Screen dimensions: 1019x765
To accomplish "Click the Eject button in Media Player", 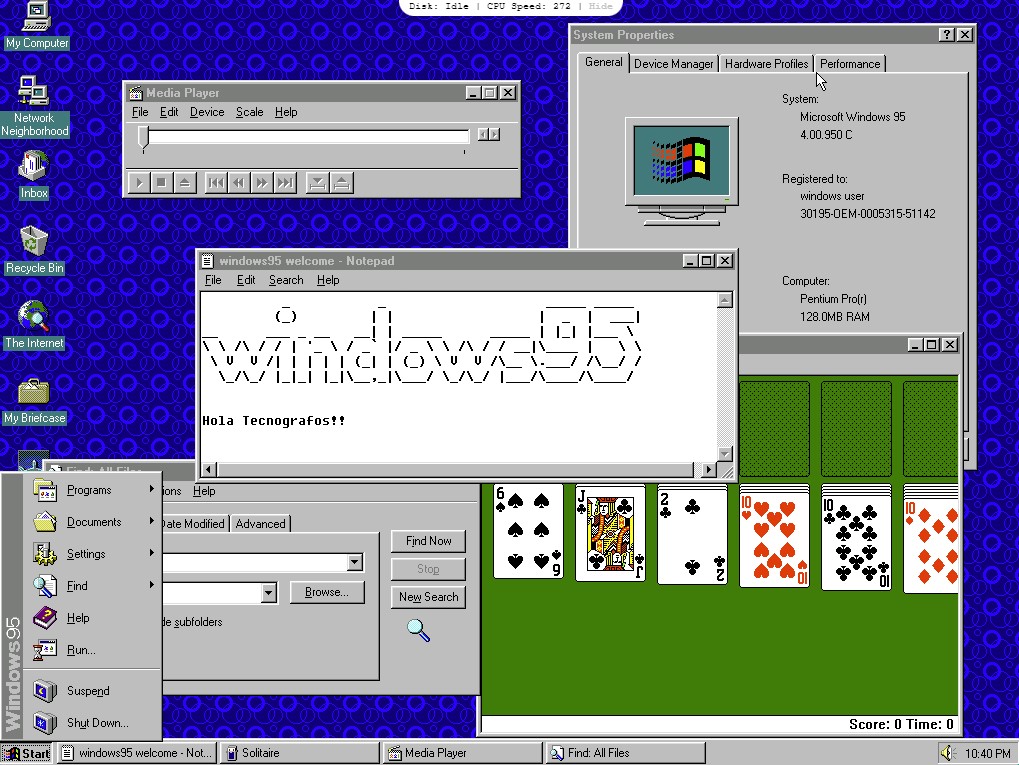I will coord(185,182).
